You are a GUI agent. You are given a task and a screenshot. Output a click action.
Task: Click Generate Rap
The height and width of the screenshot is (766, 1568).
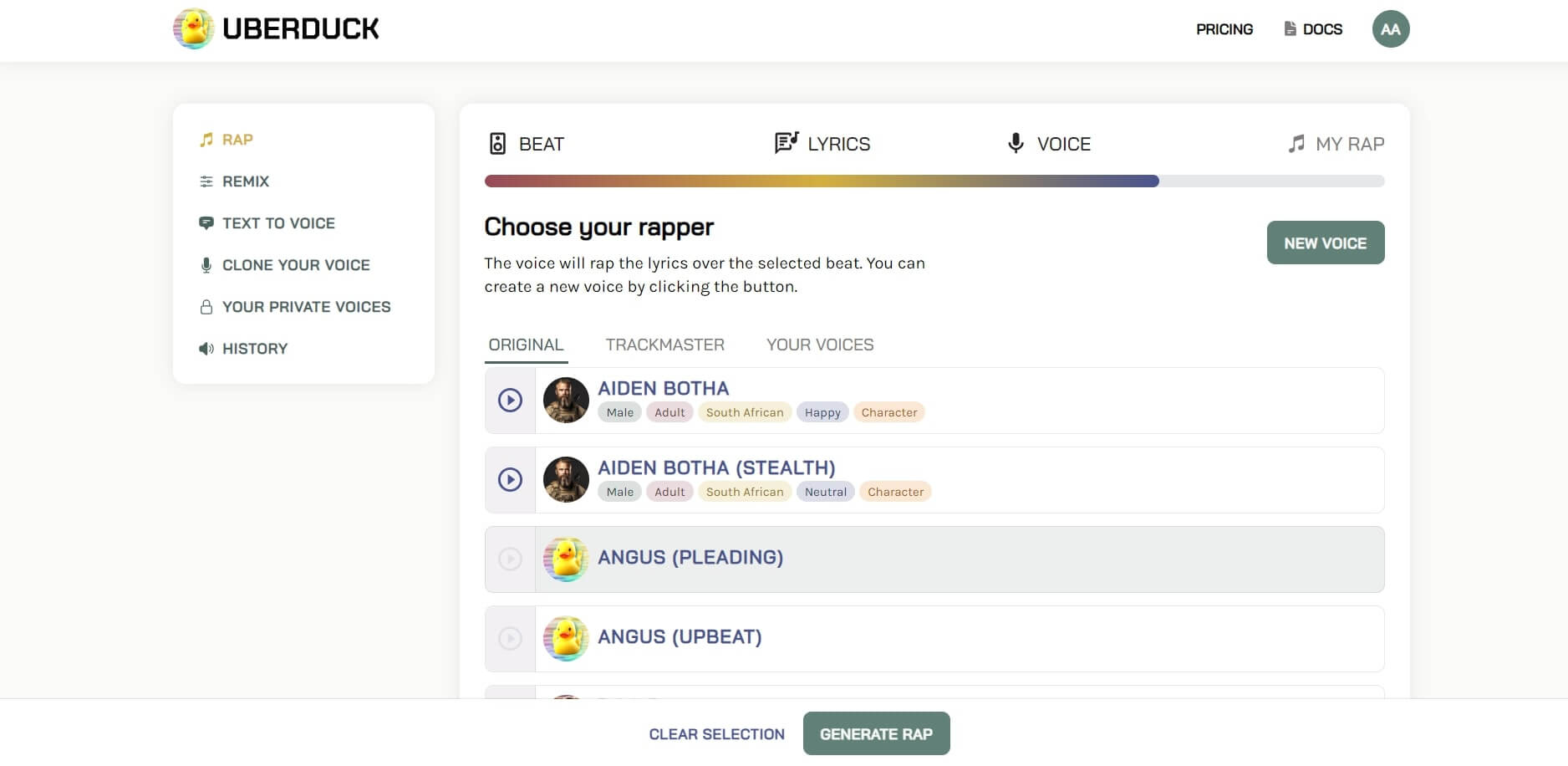coord(877,733)
